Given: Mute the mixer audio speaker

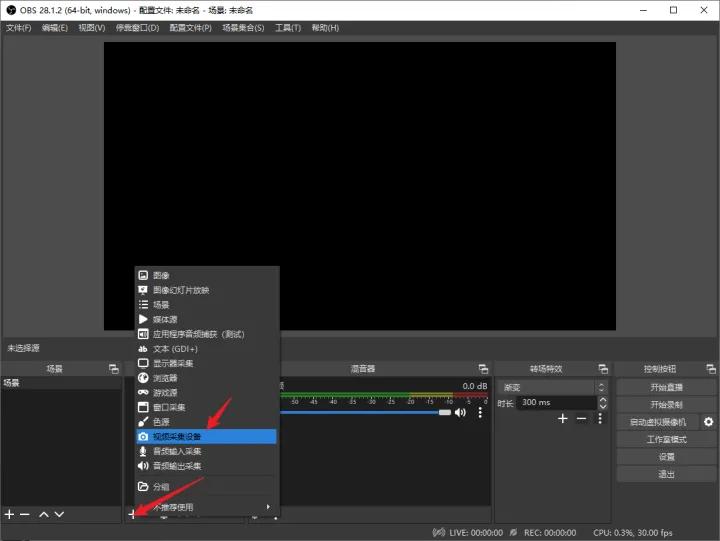Looking at the screenshot, I should [460, 412].
